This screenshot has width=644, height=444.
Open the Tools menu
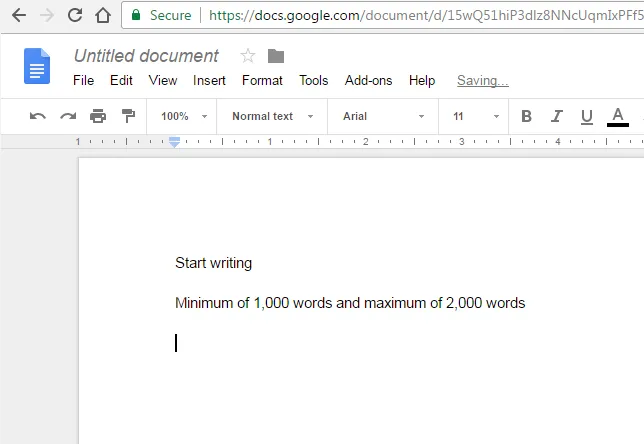[313, 81]
